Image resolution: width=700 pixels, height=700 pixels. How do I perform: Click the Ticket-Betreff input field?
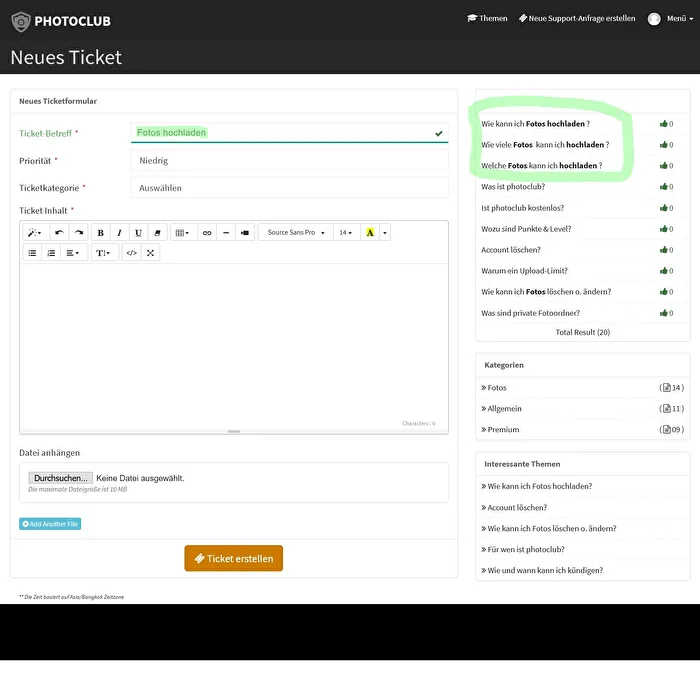point(290,133)
